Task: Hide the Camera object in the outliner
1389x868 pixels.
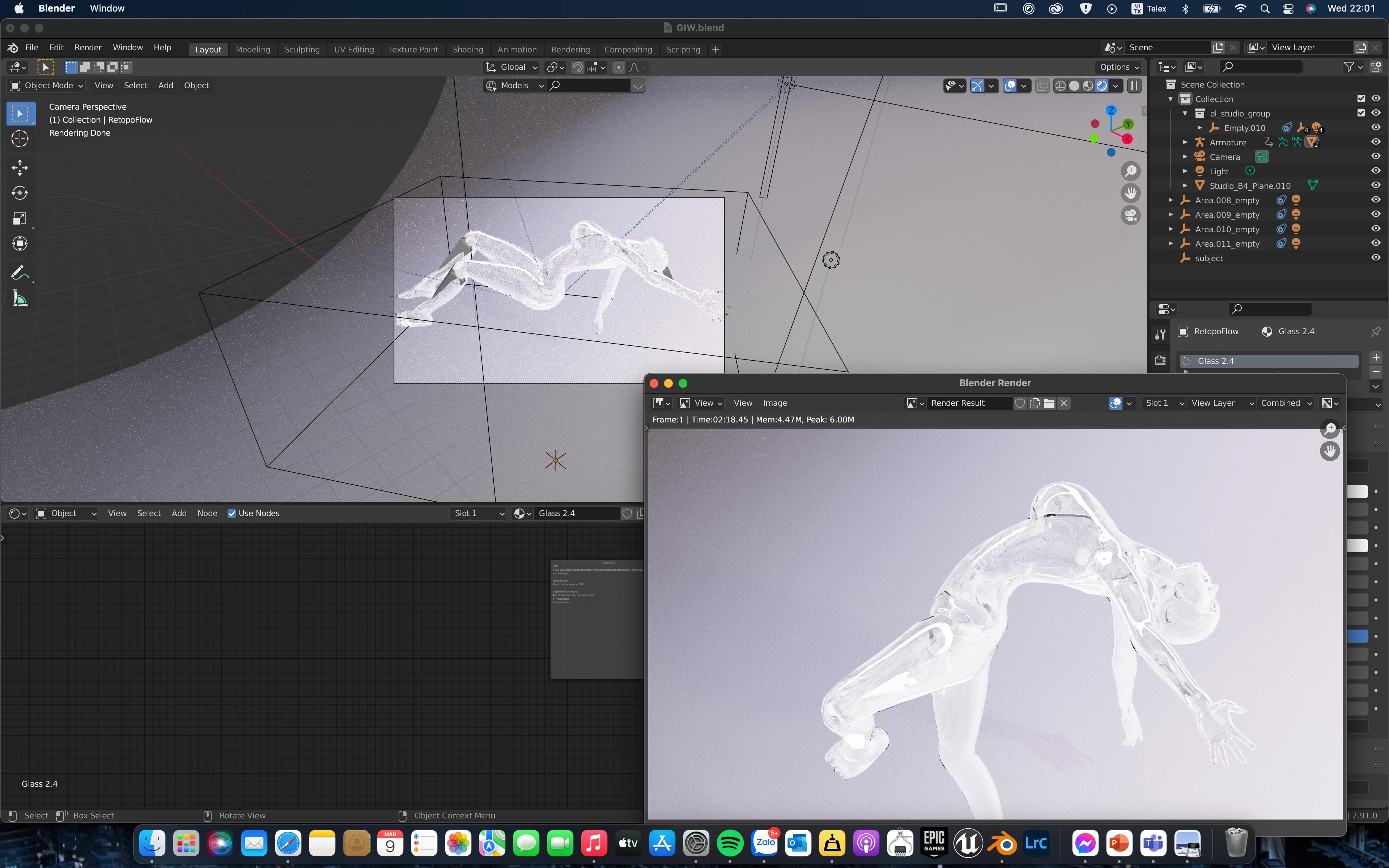Action: [1376, 156]
